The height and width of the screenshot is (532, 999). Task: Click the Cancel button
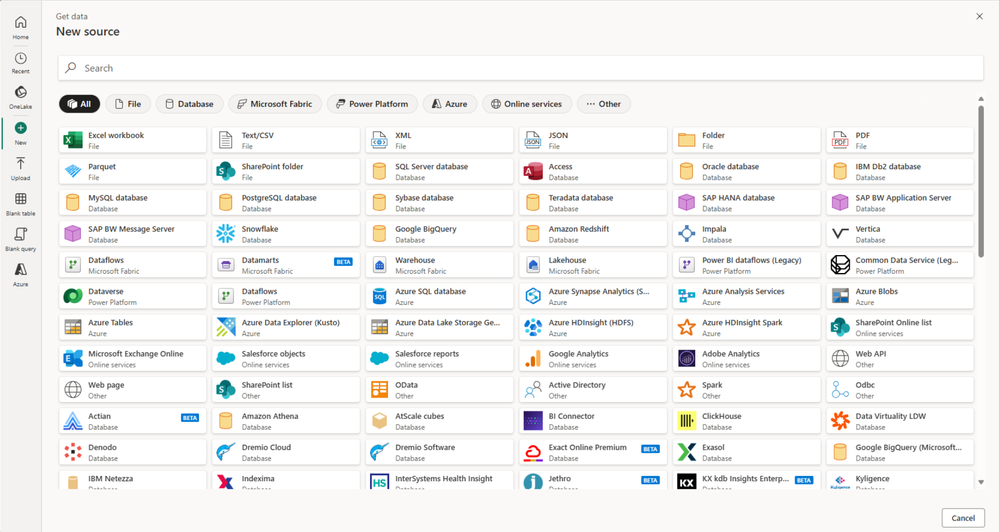[963, 518]
